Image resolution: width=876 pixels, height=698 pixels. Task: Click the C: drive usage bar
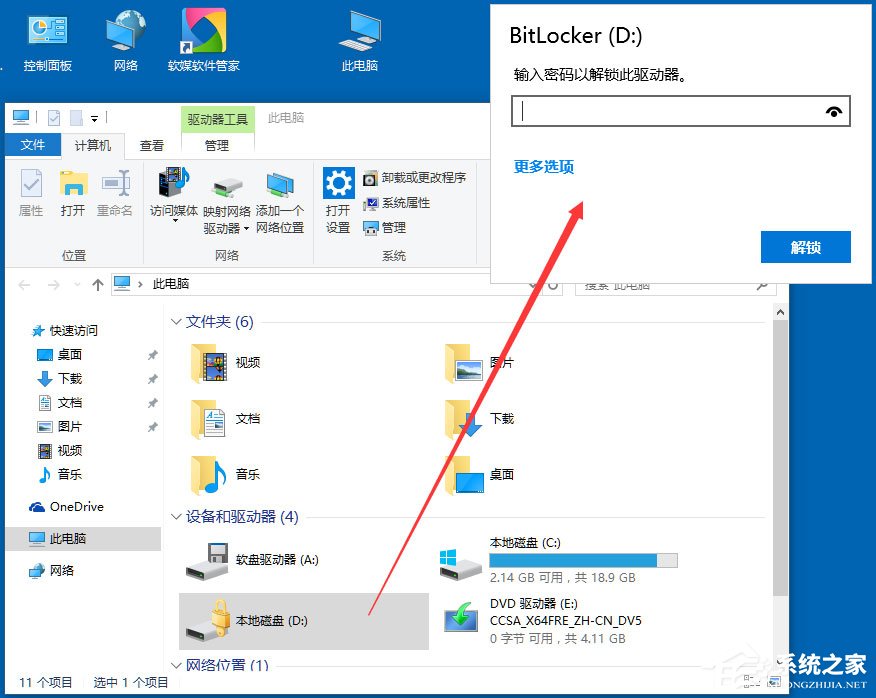(584, 560)
